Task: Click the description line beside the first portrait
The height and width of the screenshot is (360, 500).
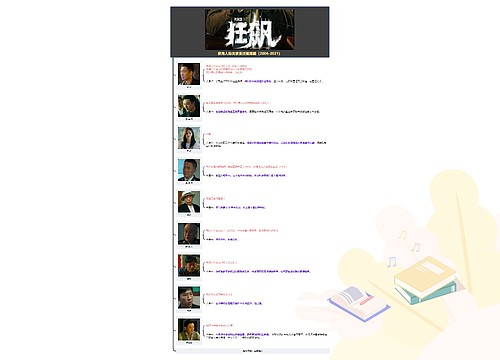Action: 264,81
